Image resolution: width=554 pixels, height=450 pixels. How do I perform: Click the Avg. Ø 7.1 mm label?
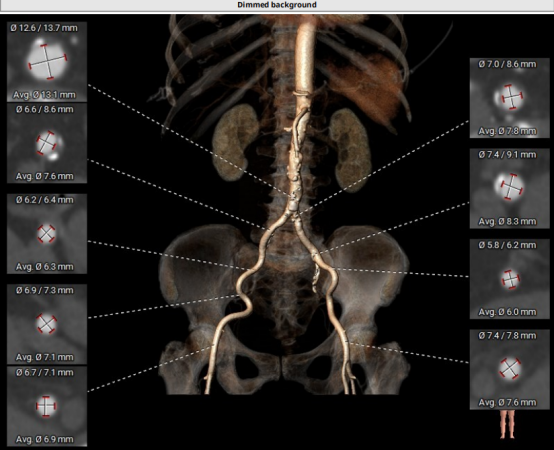click(x=45, y=357)
